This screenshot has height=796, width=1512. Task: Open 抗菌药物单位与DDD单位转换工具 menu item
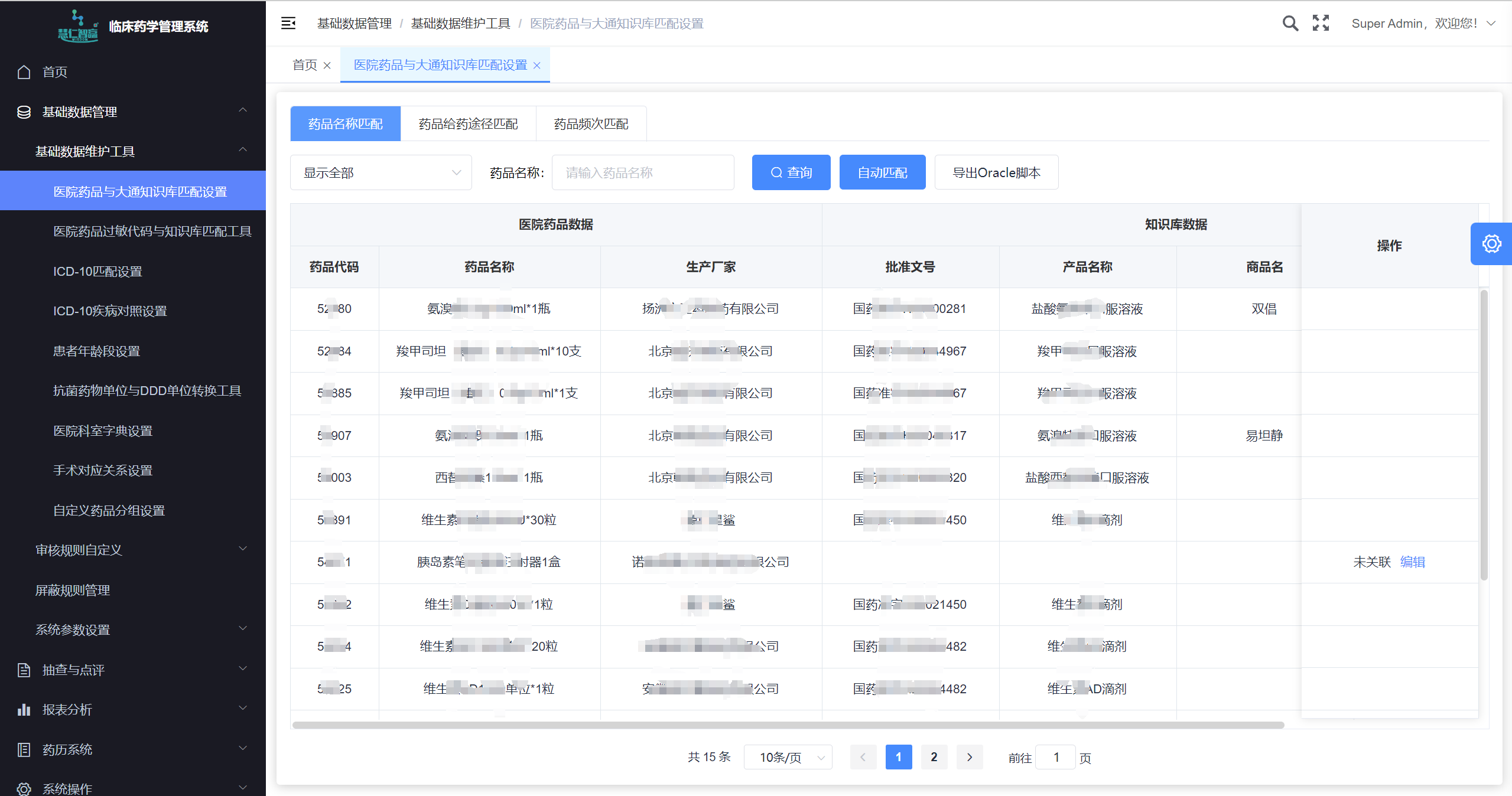pos(133,391)
